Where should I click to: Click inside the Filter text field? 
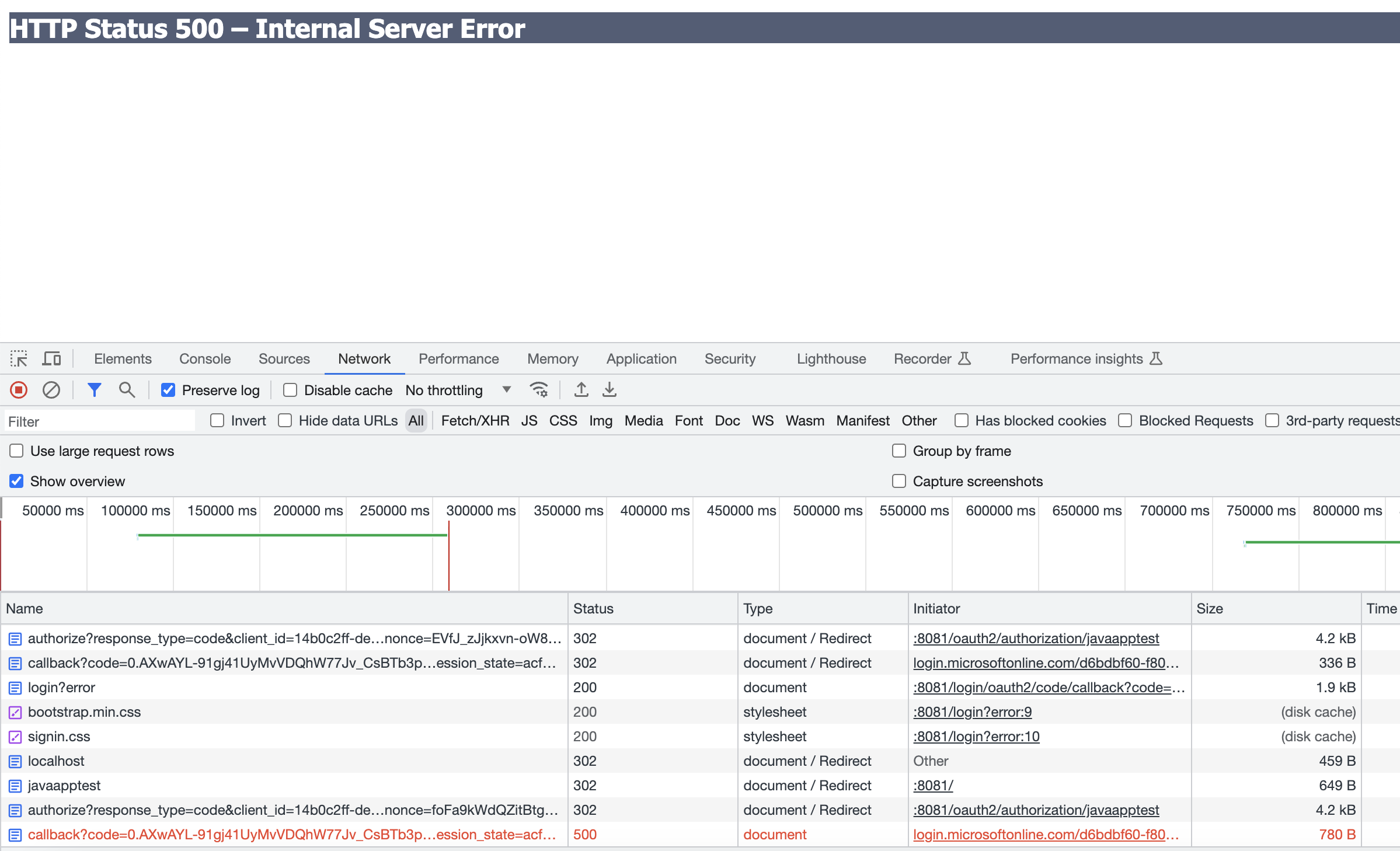click(x=99, y=420)
